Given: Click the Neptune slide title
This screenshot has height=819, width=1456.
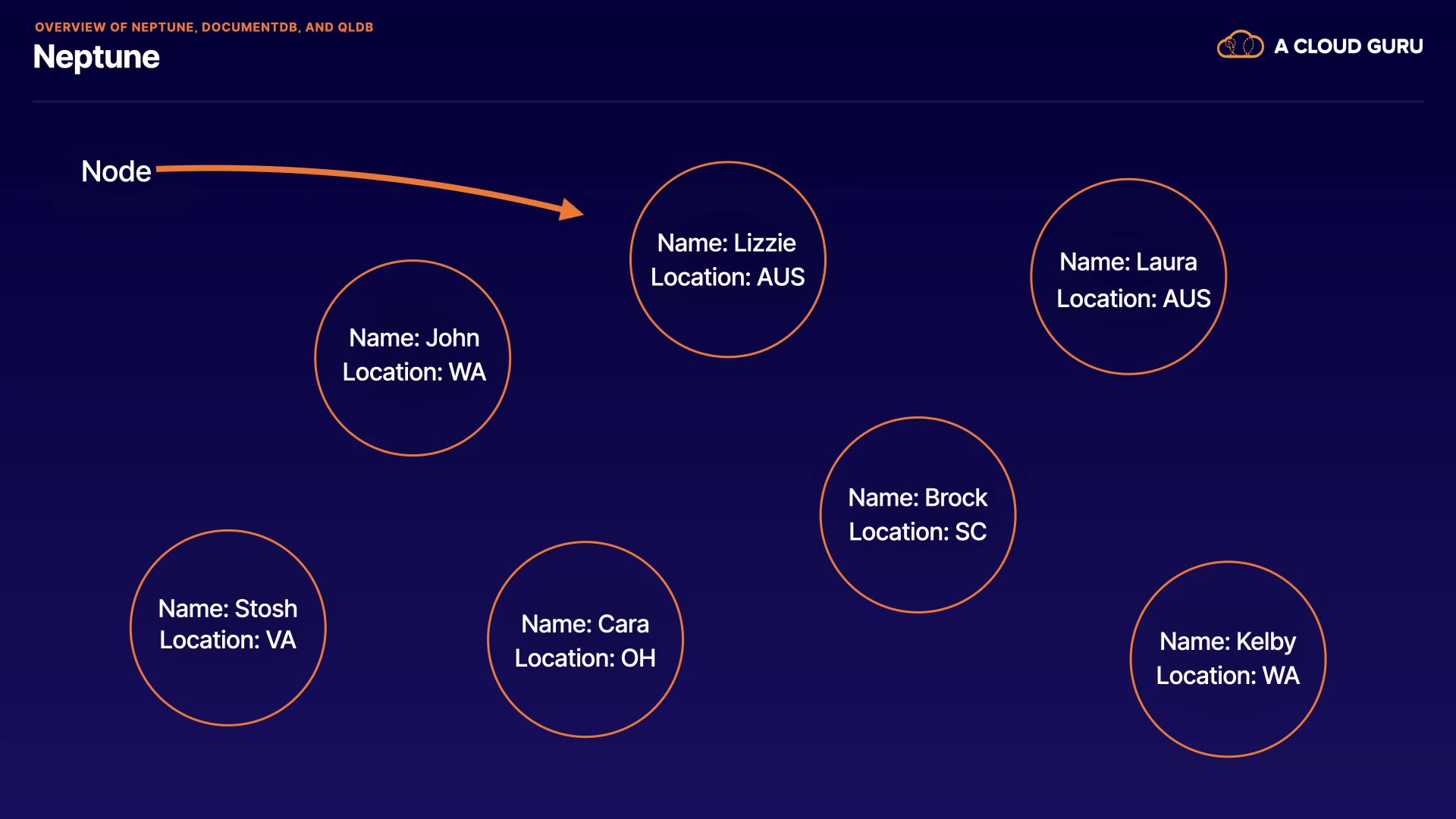Looking at the screenshot, I should (96, 58).
